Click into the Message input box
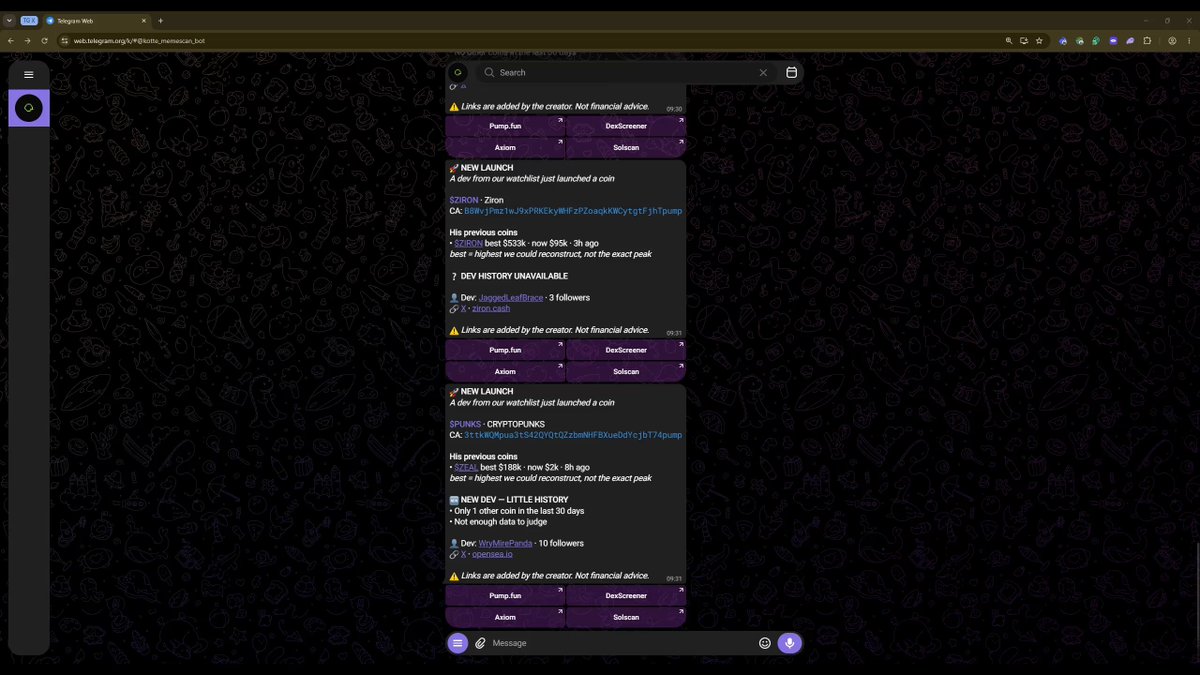Screen dimensions: 1200x675 click(x=622, y=643)
